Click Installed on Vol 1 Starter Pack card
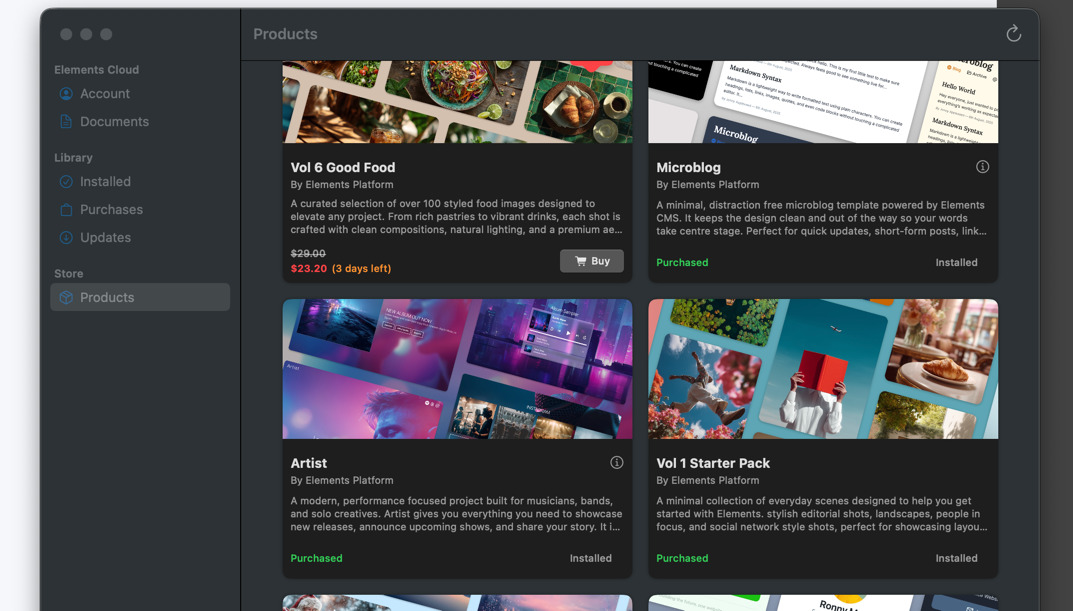The image size is (1073, 611). [957, 558]
